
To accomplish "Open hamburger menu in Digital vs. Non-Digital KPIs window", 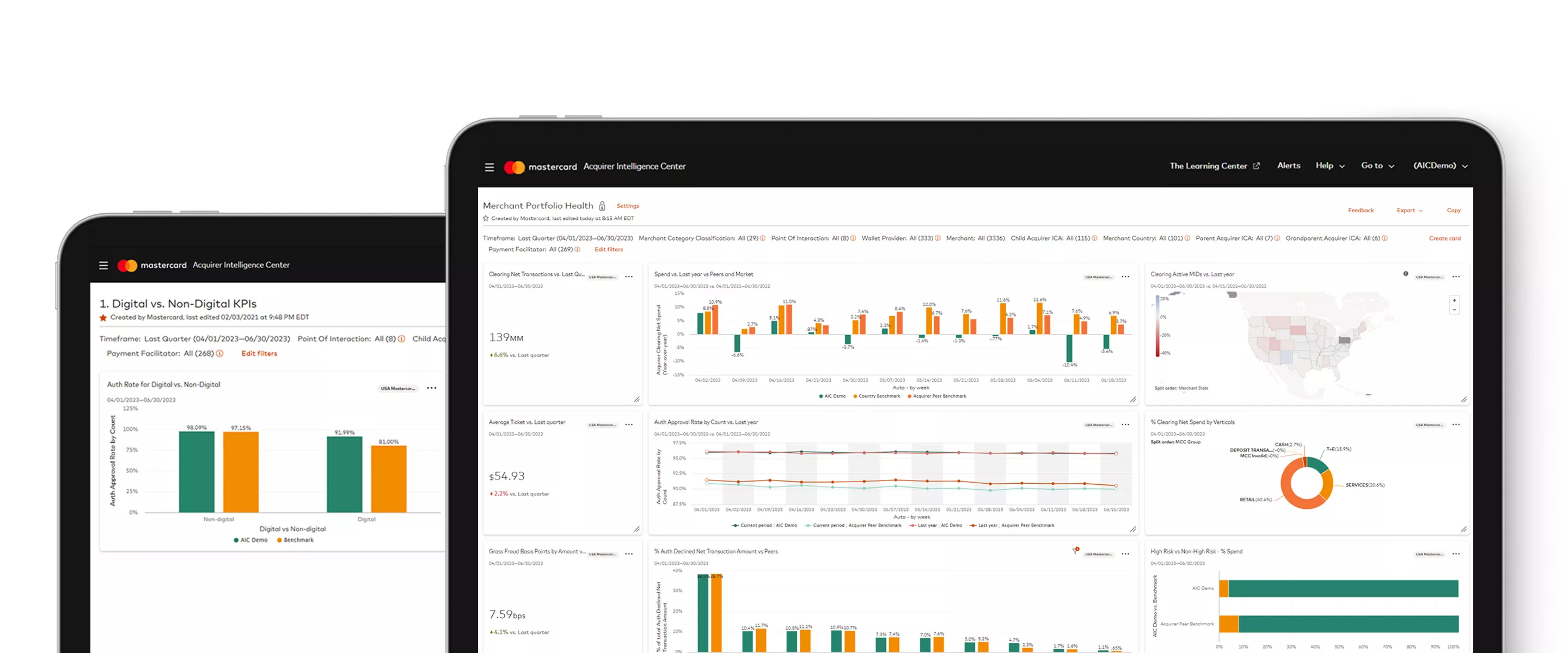I will tap(103, 266).
